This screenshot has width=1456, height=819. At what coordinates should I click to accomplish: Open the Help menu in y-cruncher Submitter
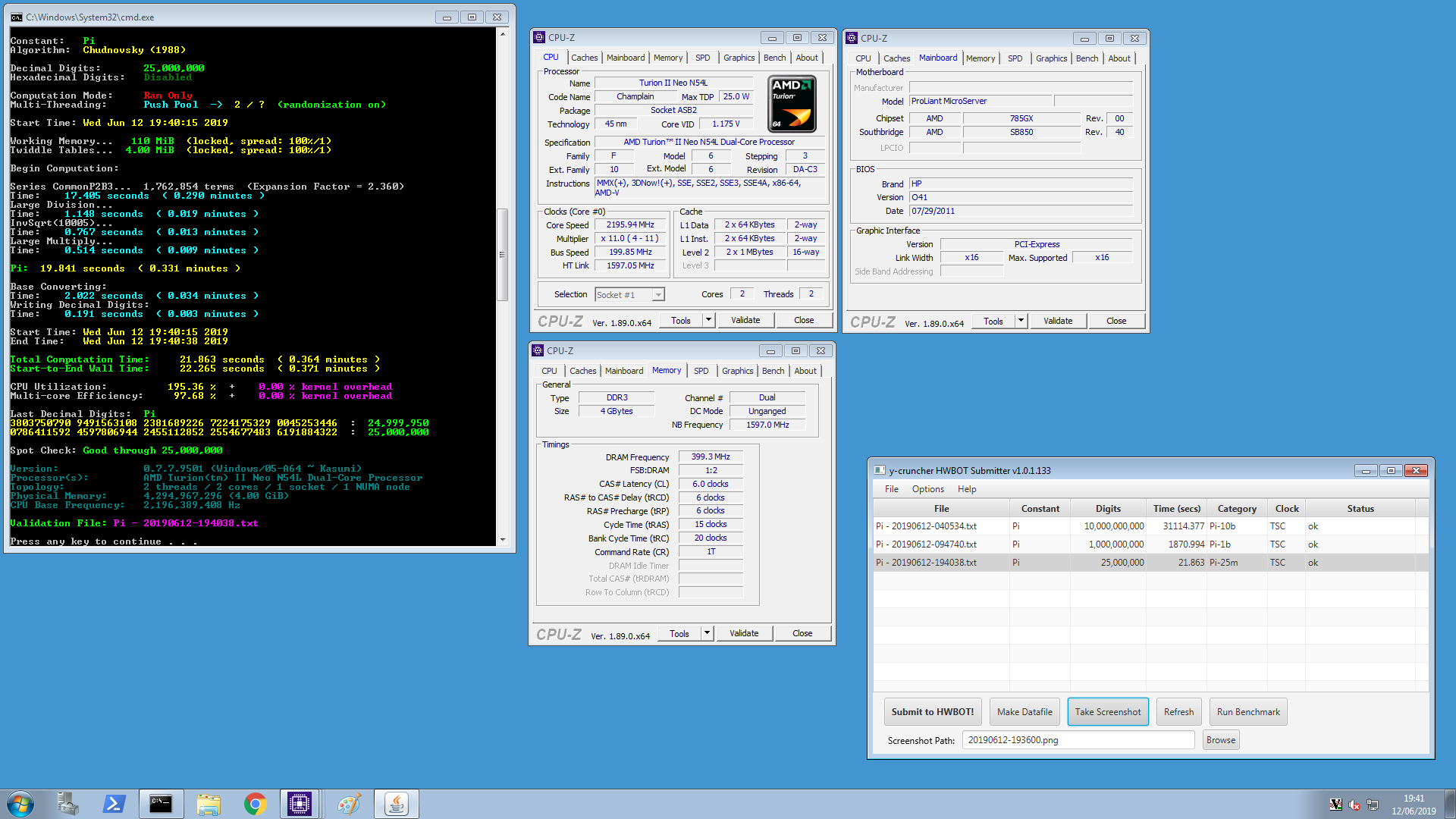[967, 489]
